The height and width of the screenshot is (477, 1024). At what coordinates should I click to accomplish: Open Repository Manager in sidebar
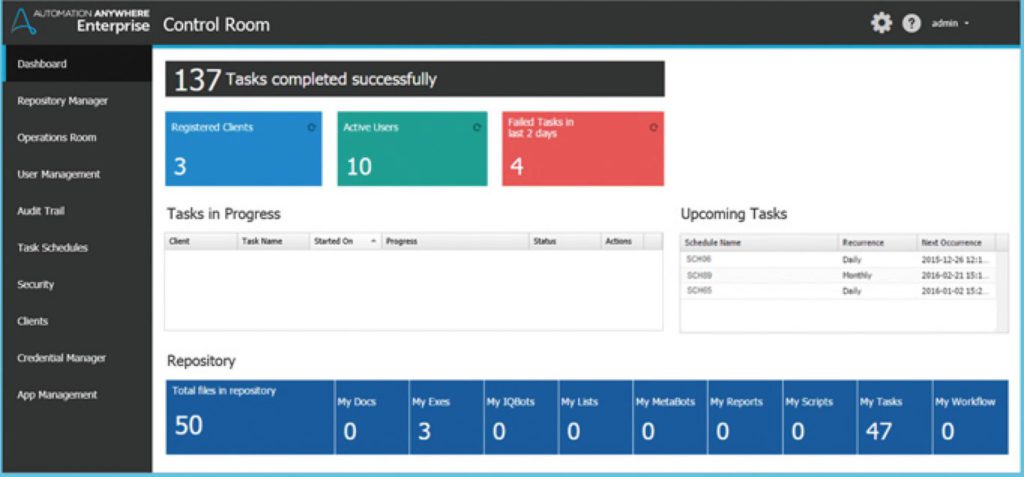tap(62, 101)
